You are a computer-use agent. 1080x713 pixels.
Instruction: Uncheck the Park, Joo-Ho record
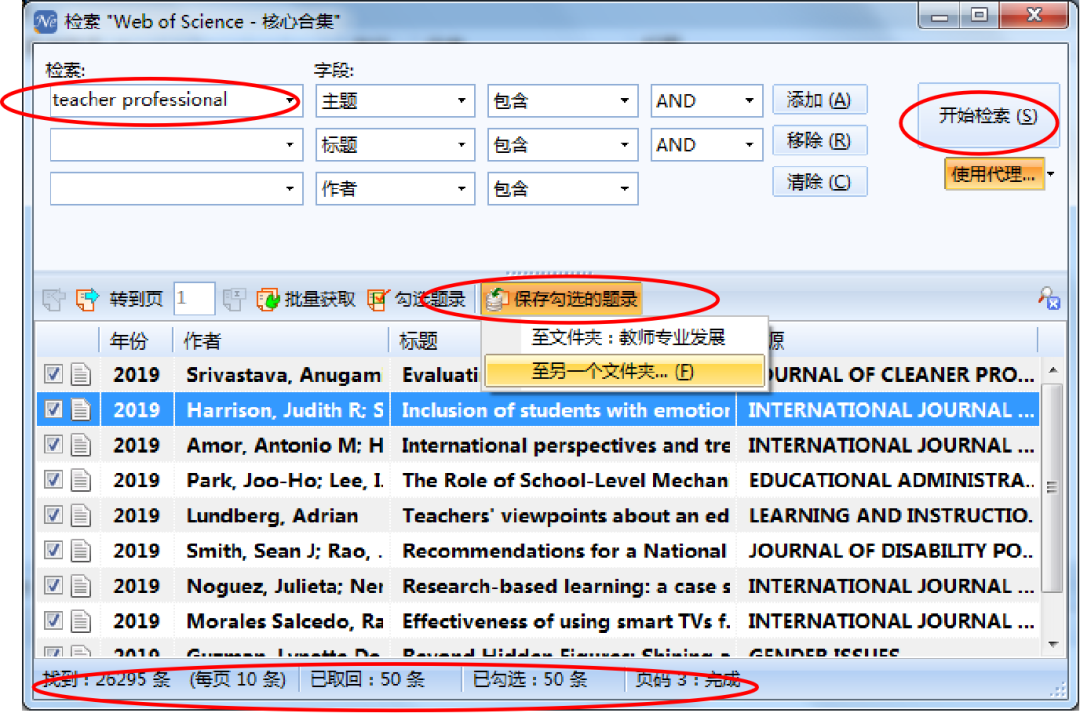[53, 479]
